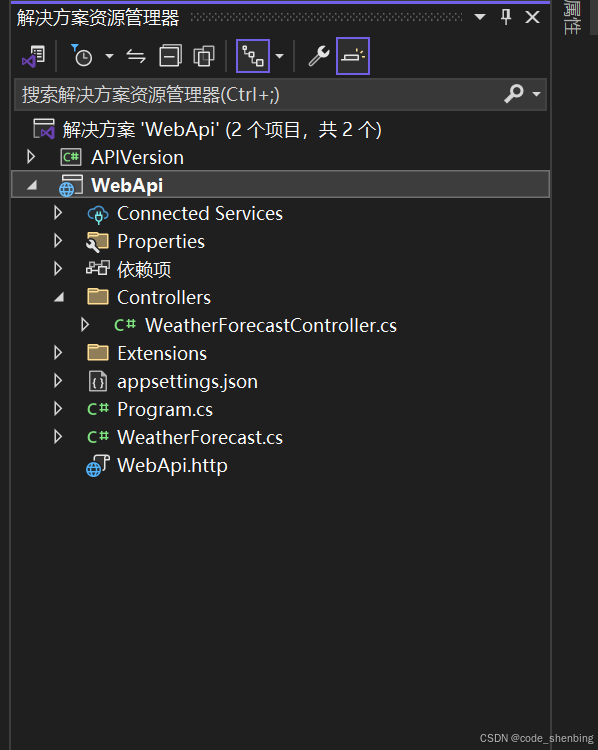Expand Program.cs node

[x=58, y=409]
